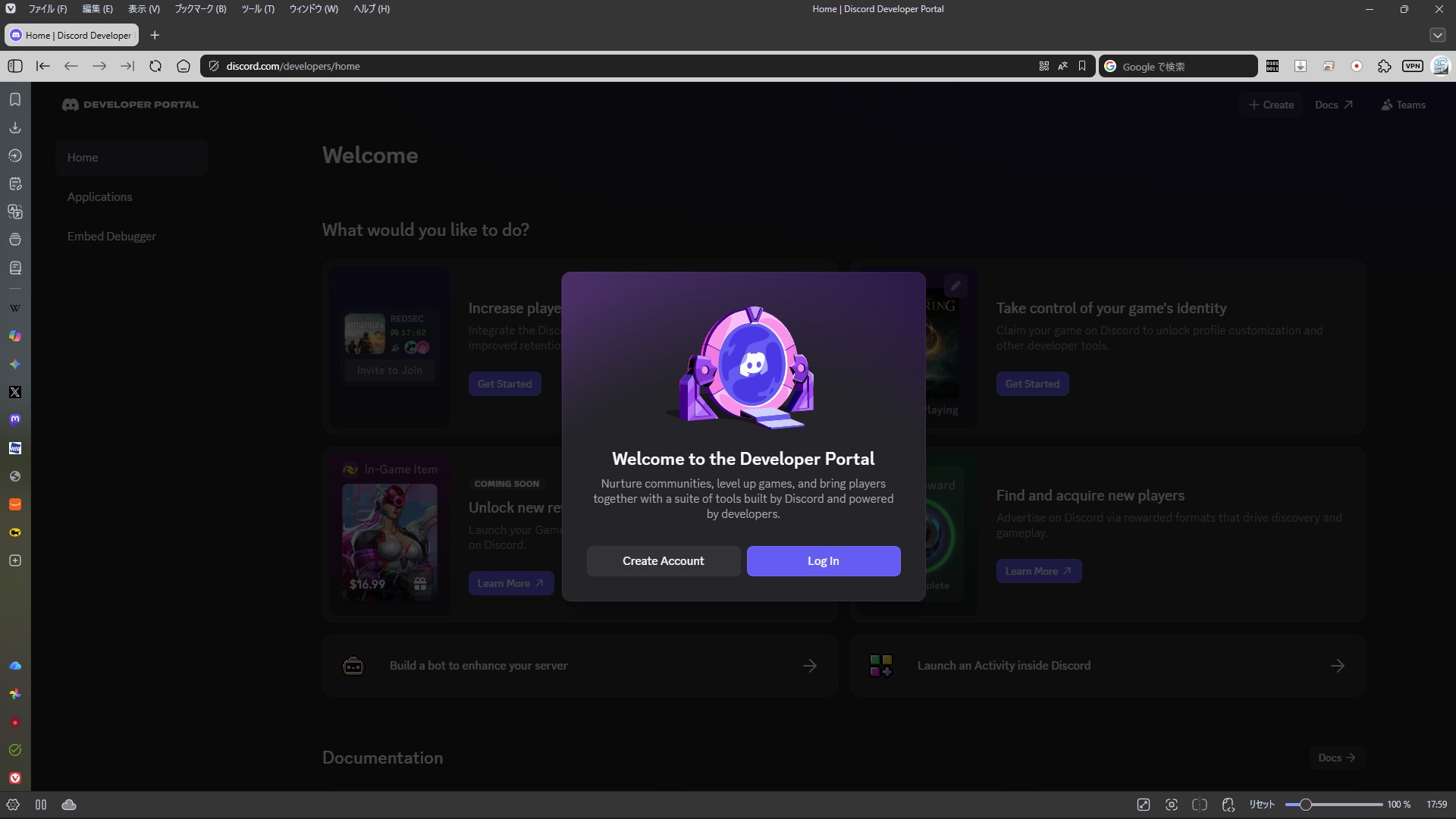Screen dimensions: 1456x819
Task: Open Vivaldi settings gear in the status bar
Action: [13, 805]
